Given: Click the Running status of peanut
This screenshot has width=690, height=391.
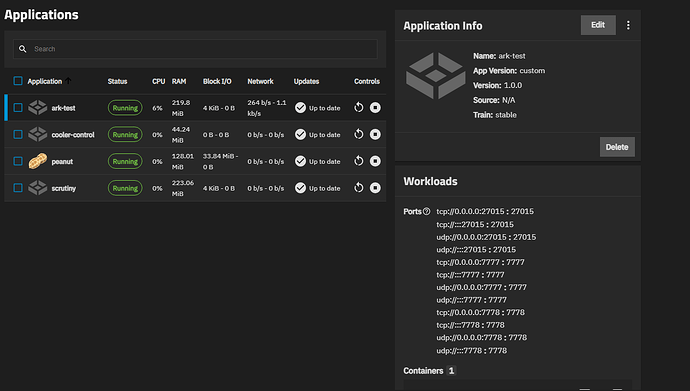Looking at the screenshot, I should 125,161.
